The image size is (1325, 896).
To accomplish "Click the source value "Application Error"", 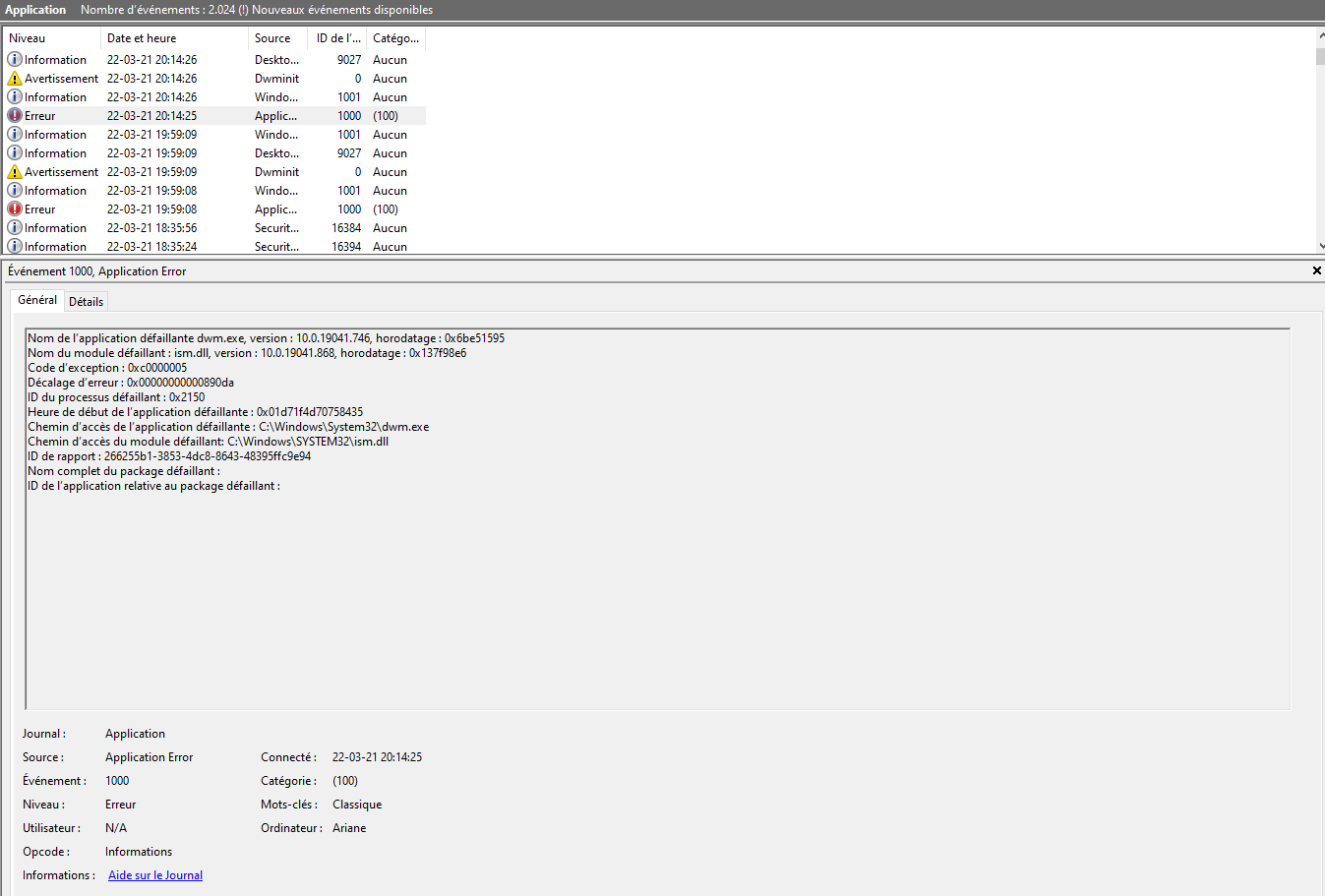I will point(150,757).
